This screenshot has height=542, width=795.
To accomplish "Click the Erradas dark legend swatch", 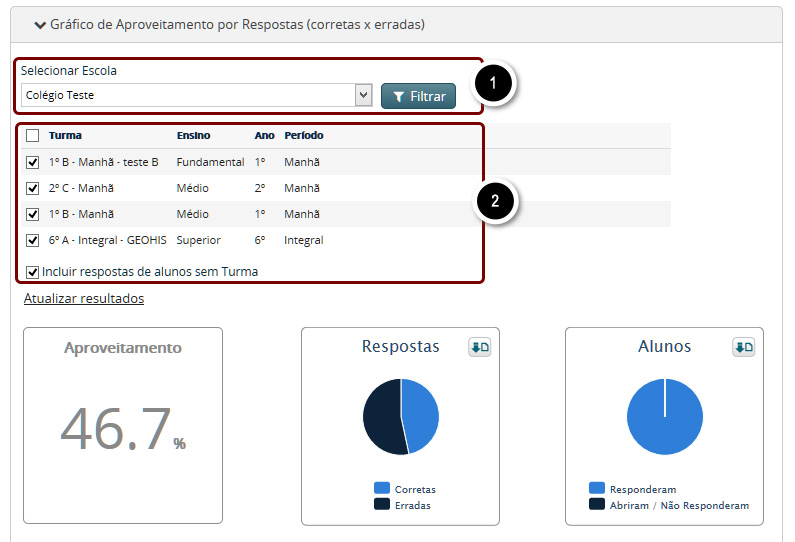I will pos(382,504).
